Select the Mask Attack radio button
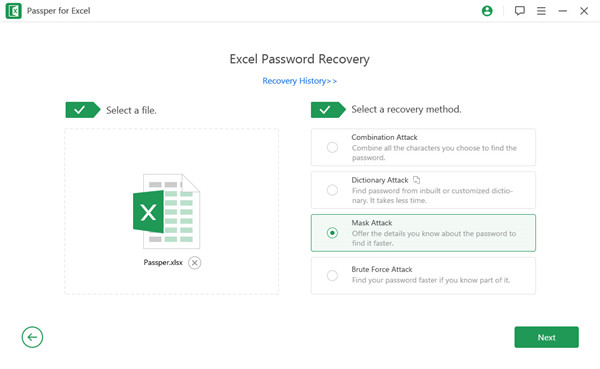Screen dimensions: 600x369 (x=332, y=233)
